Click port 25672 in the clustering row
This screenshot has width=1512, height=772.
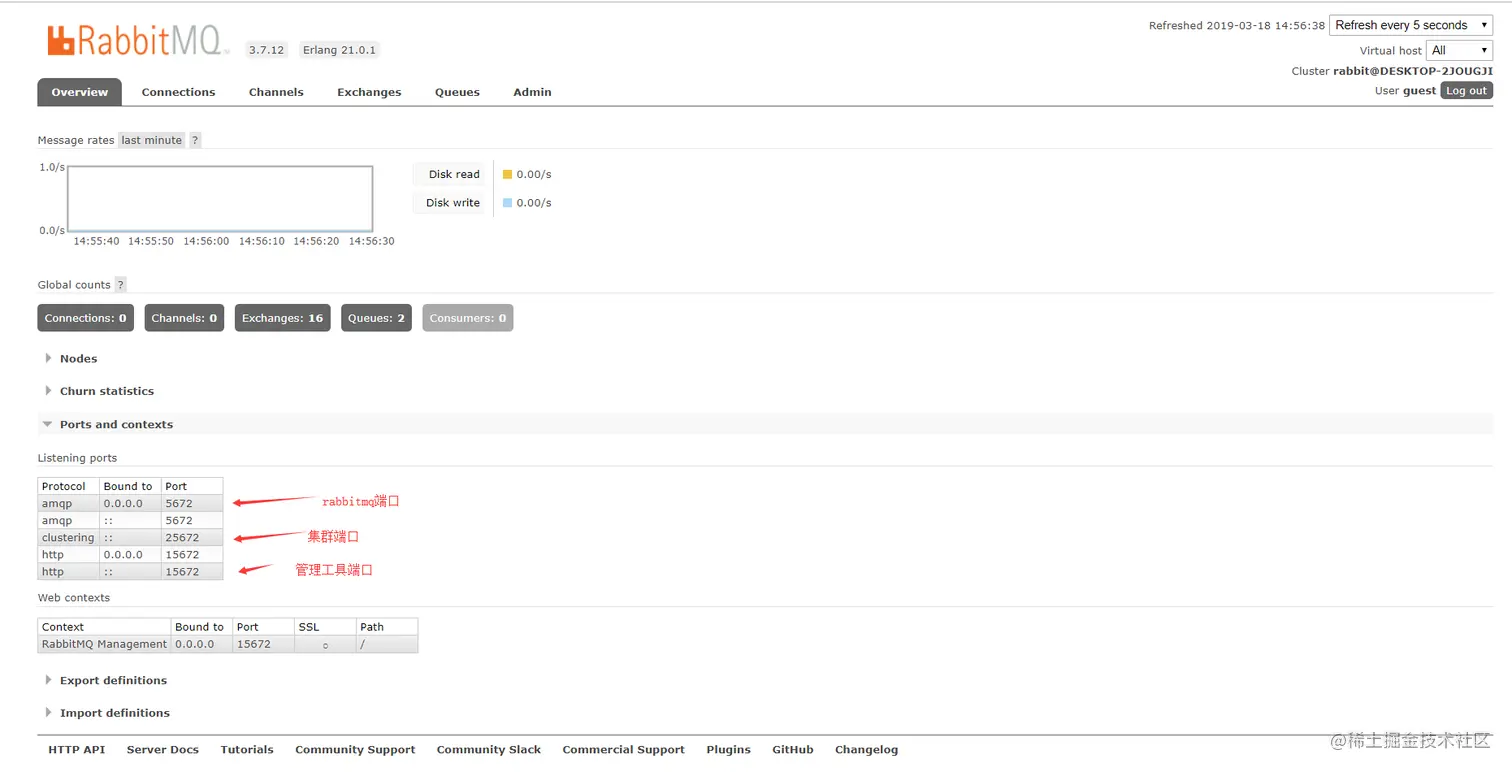pyautogui.click(x=182, y=538)
